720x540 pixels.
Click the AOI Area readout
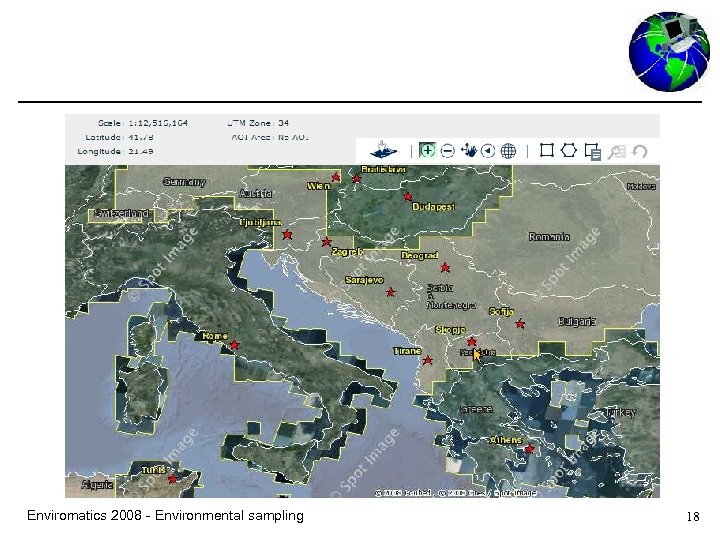pyautogui.click(x=270, y=137)
